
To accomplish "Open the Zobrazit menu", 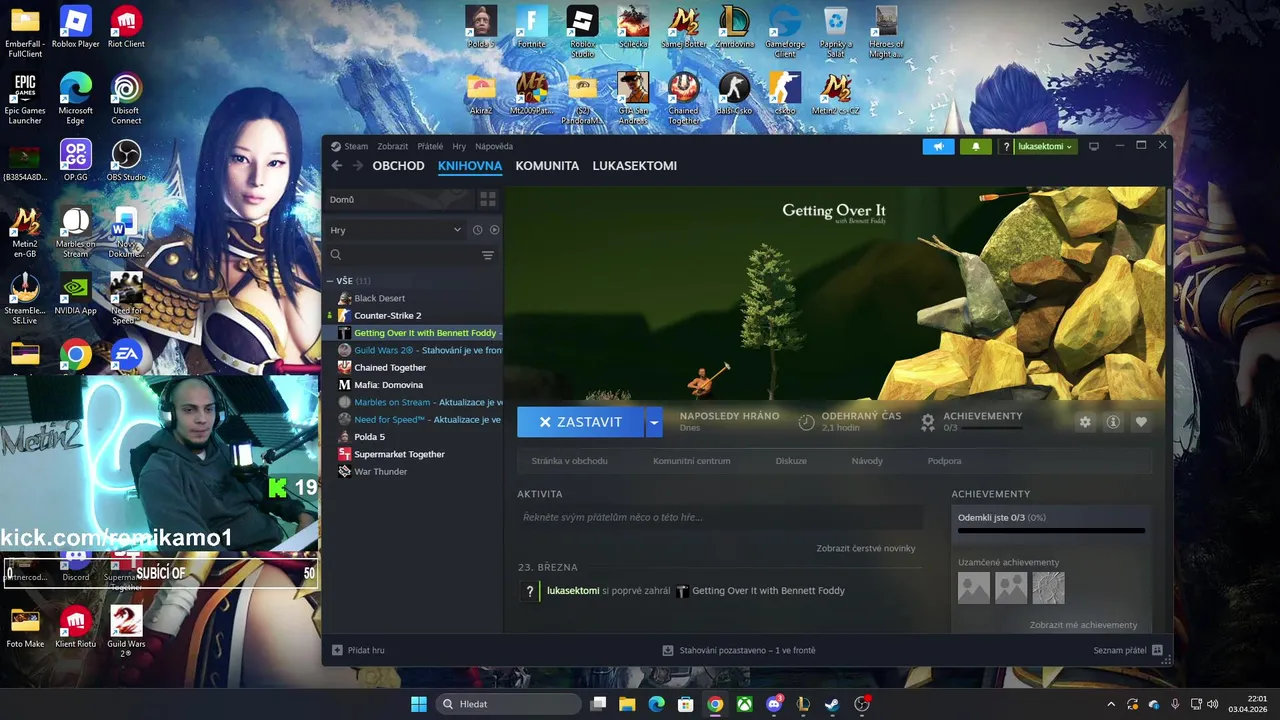I will pos(393,146).
